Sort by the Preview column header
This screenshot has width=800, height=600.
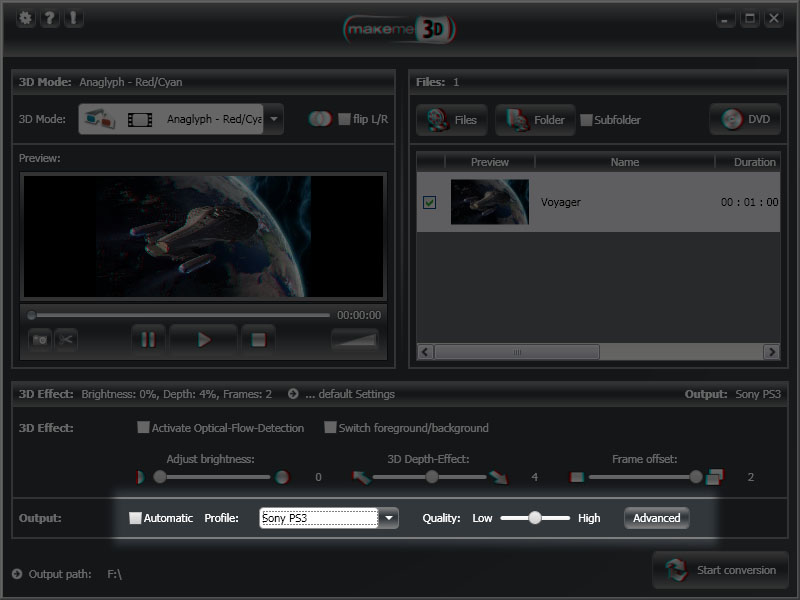tap(490, 162)
